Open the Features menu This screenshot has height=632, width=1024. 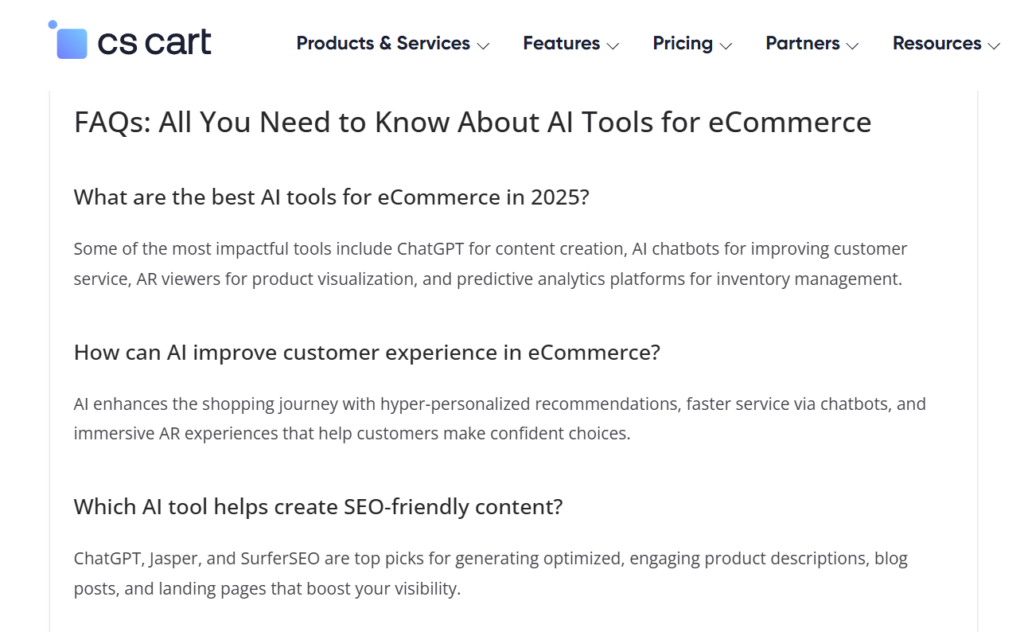click(560, 44)
